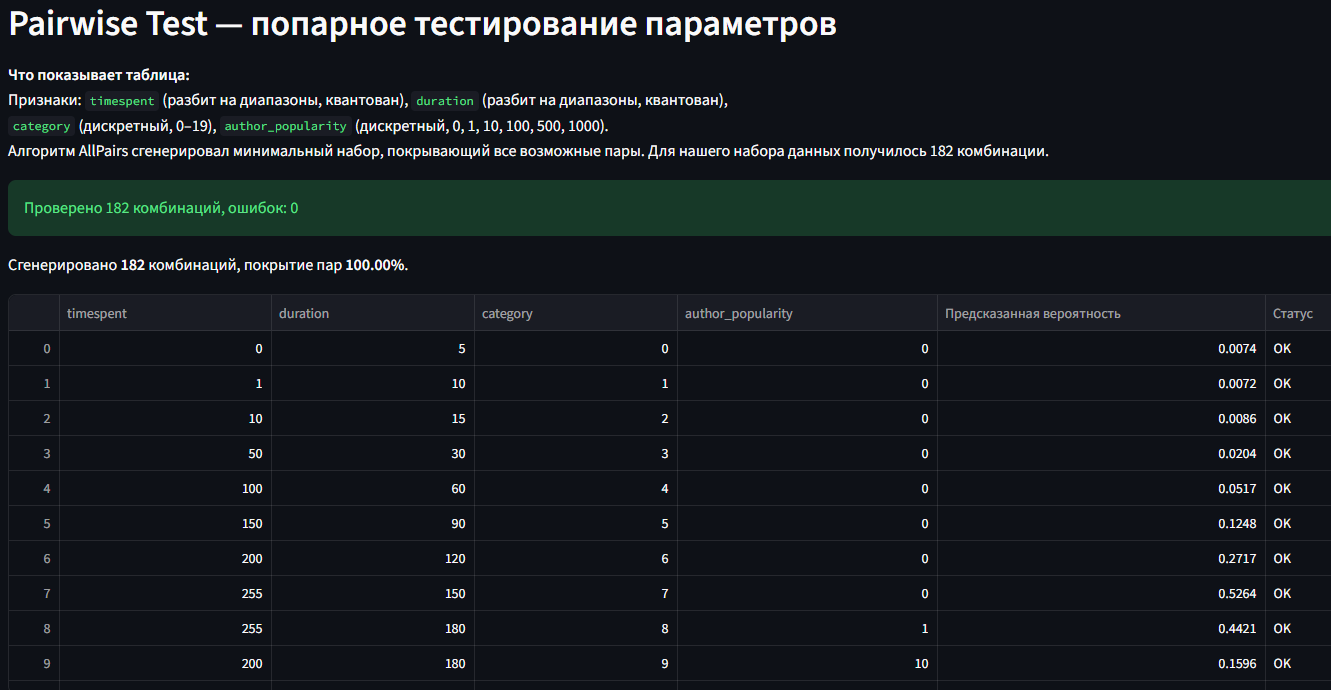Click timespent value 100 in row 4
The width and height of the screenshot is (1331, 690).
pyautogui.click(x=165, y=488)
